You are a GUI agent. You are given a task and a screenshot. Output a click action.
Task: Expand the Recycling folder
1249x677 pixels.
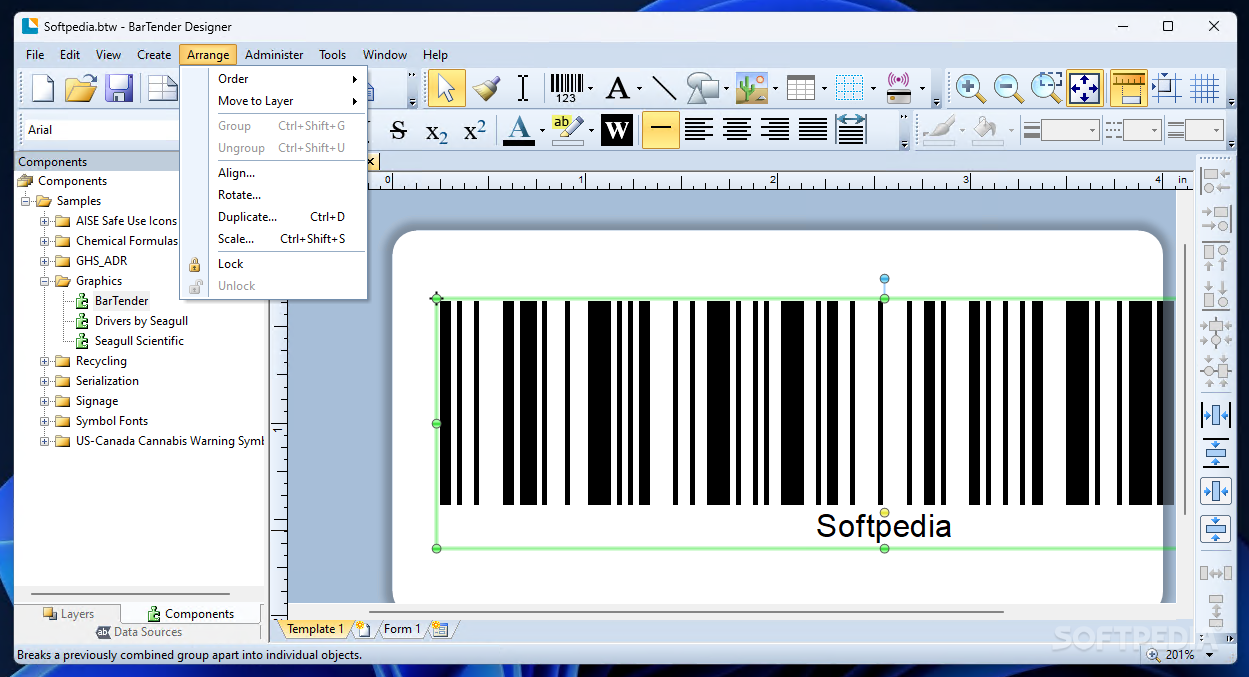(45, 361)
